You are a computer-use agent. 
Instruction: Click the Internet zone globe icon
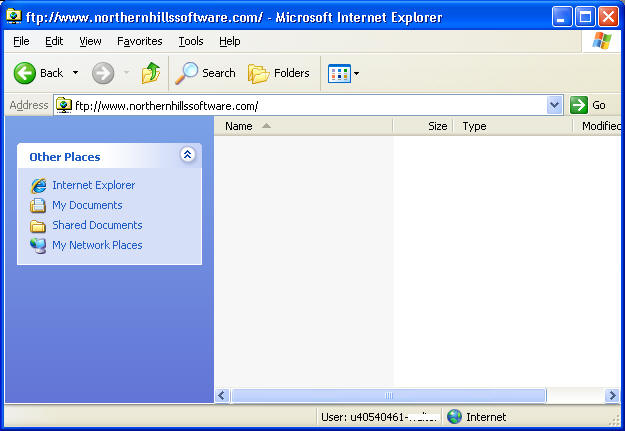tap(455, 417)
